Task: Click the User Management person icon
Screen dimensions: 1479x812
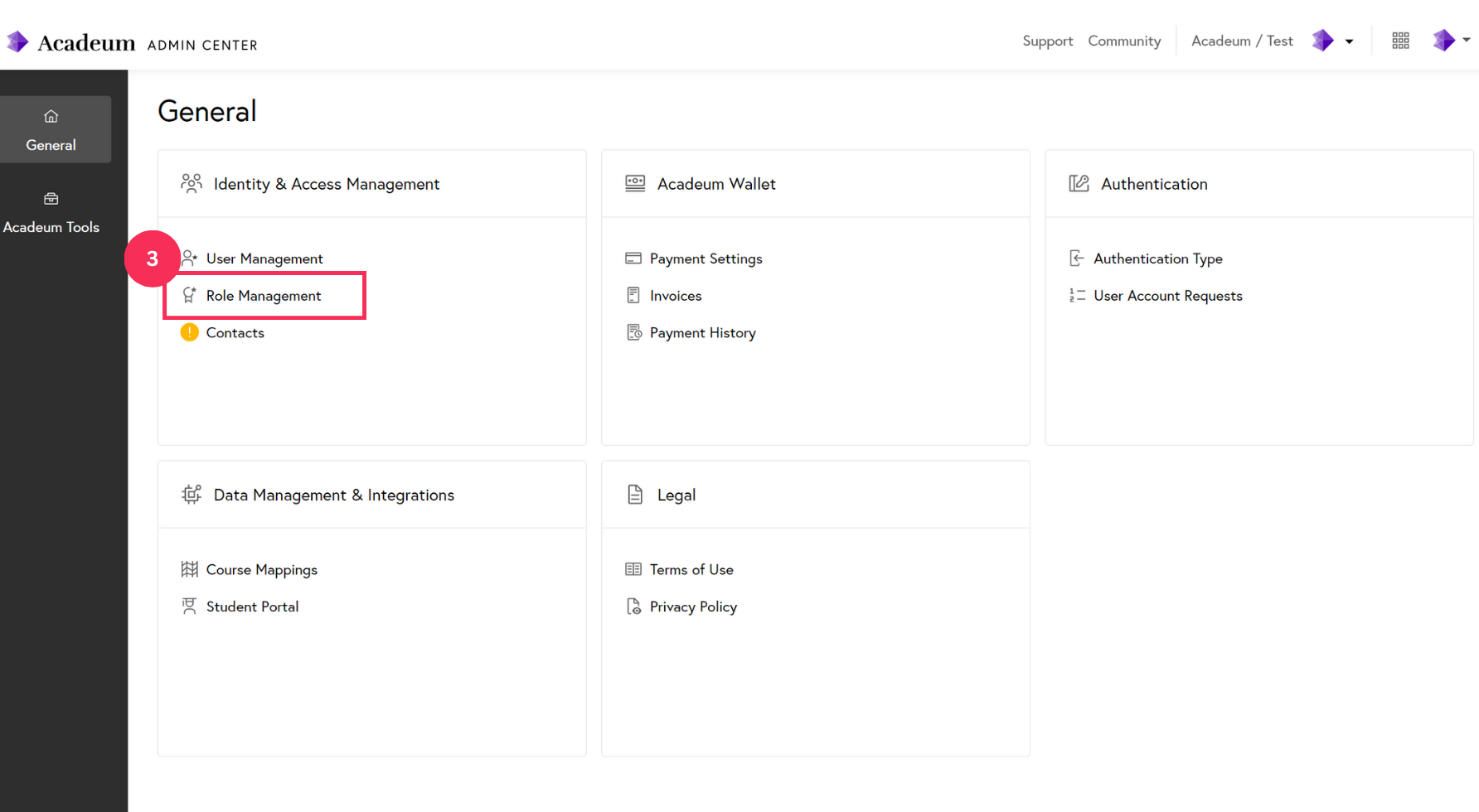Action: tap(190, 259)
